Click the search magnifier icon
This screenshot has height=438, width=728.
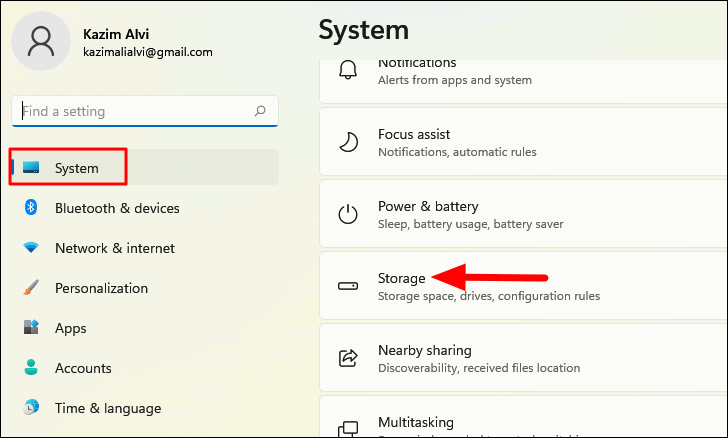[x=260, y=111]
